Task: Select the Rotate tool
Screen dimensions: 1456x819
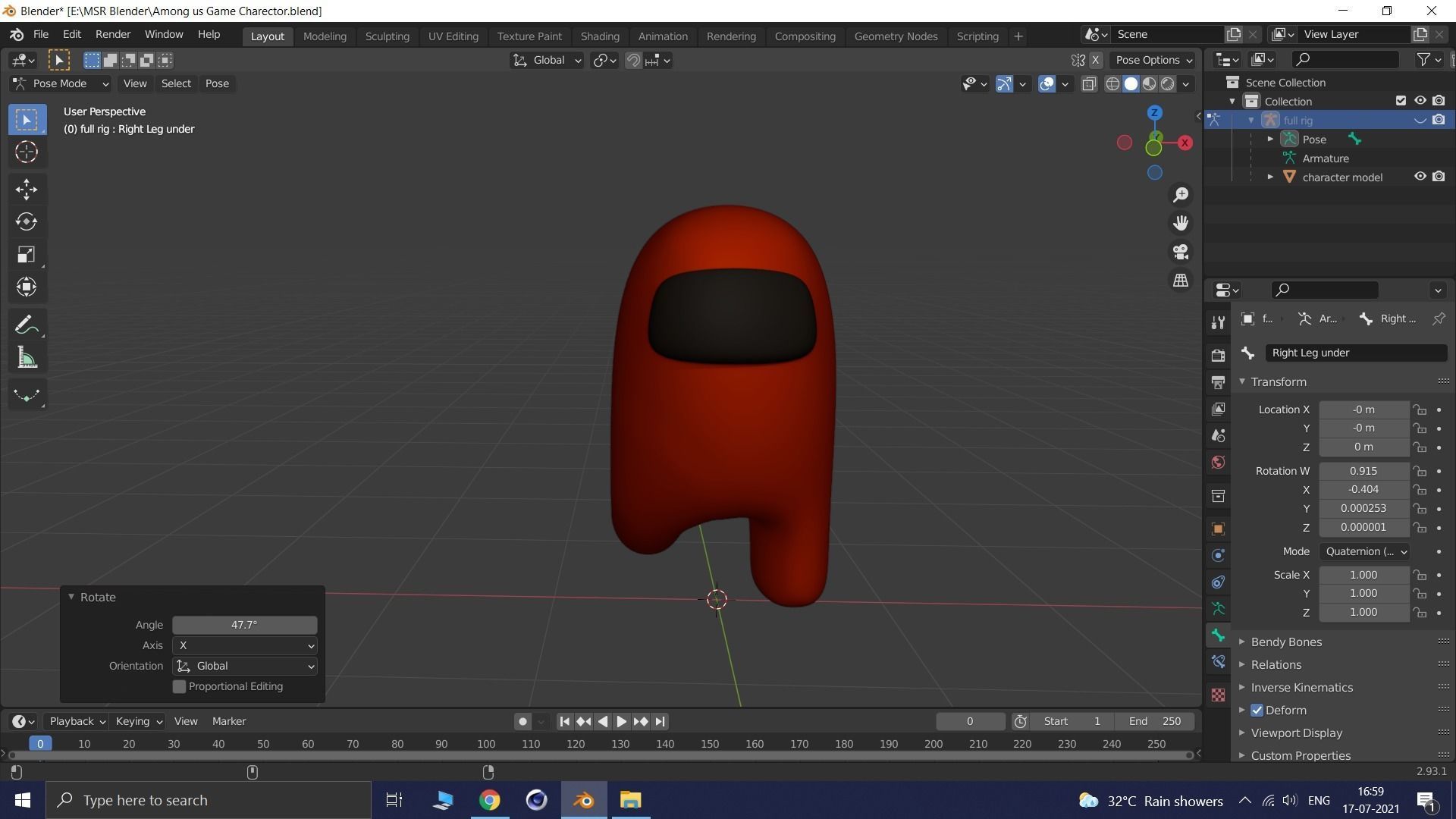Action: pos(27,221)
